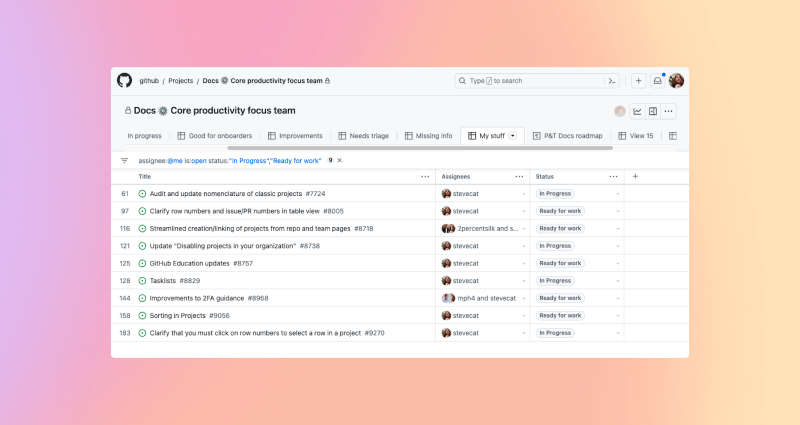Expand assignee dropdown for Sorting in Projects row
800x425 pixels.
click(x=523, y=316)
